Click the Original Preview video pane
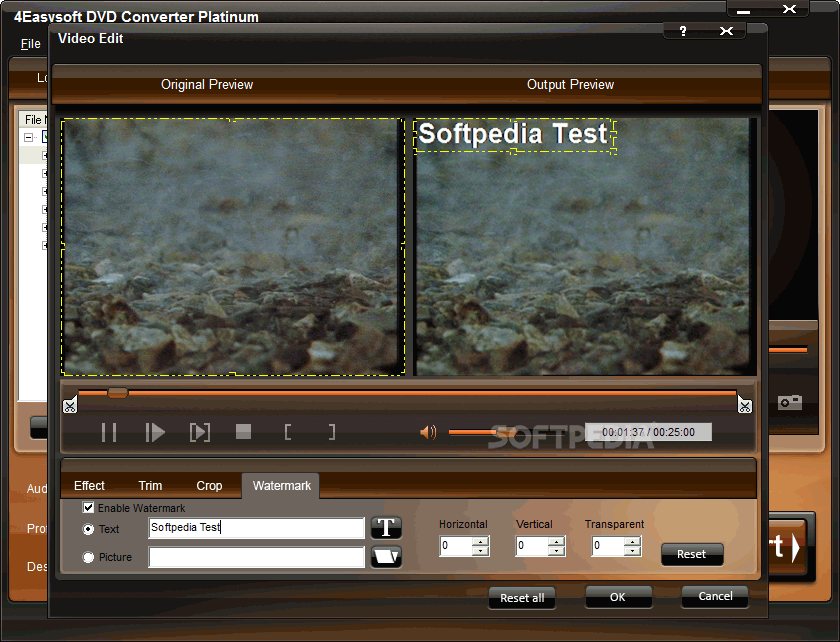Image resolution: width=840 pixels, height=642 pixels. click(x=232, y=247)
